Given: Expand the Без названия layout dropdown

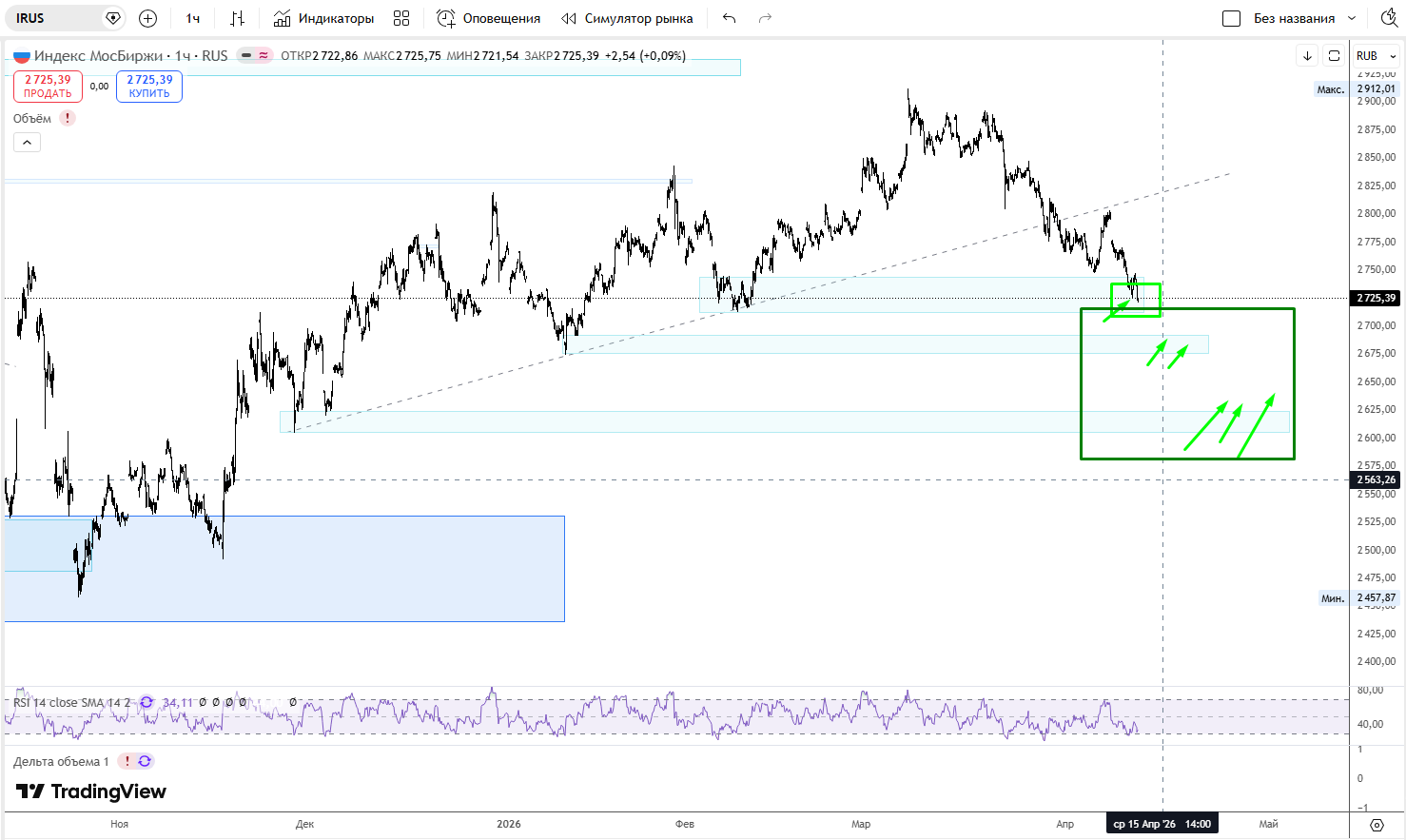Looking at the screenshot, I should pyautogui.click(x=1352, y=18).
